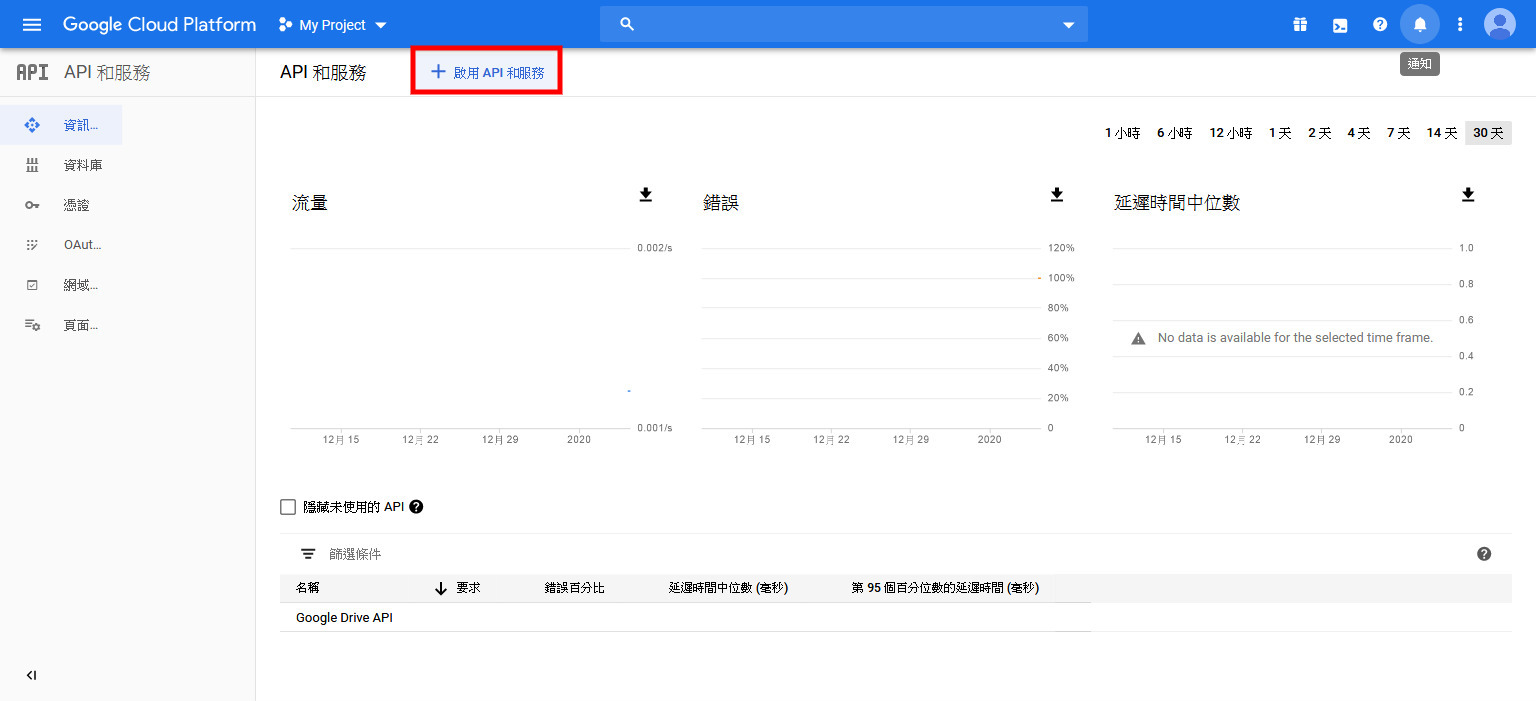
Task: Click the user account avatar
Action: click(1500, 24)
